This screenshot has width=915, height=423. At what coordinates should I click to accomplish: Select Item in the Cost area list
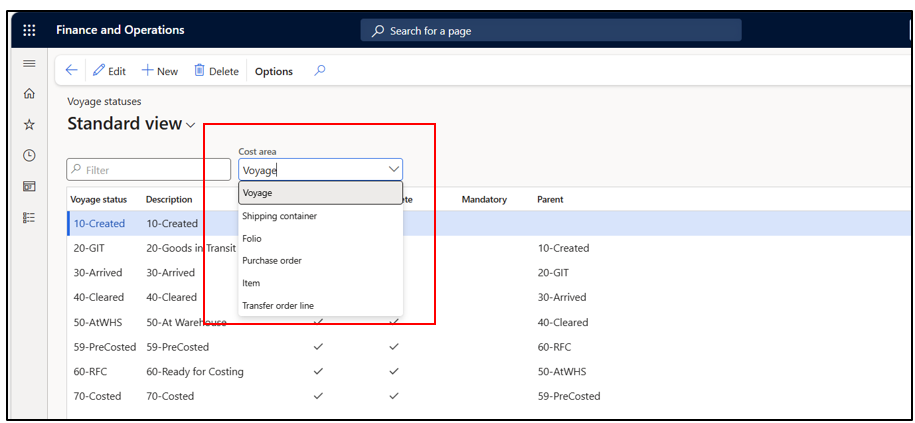coord(320,283)
